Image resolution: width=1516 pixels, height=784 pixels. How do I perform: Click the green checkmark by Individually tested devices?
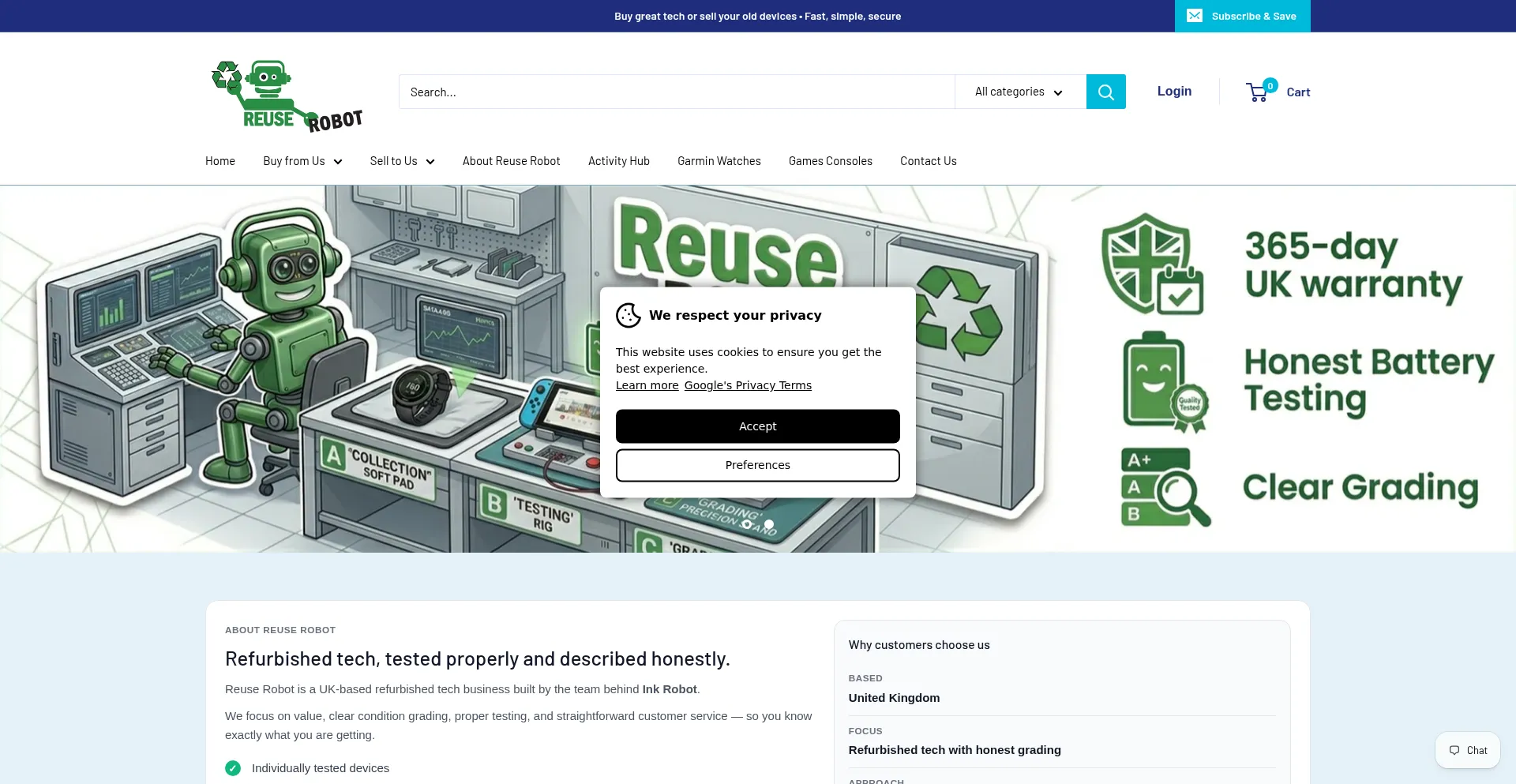pyautogui.click(x=233, y=768)
